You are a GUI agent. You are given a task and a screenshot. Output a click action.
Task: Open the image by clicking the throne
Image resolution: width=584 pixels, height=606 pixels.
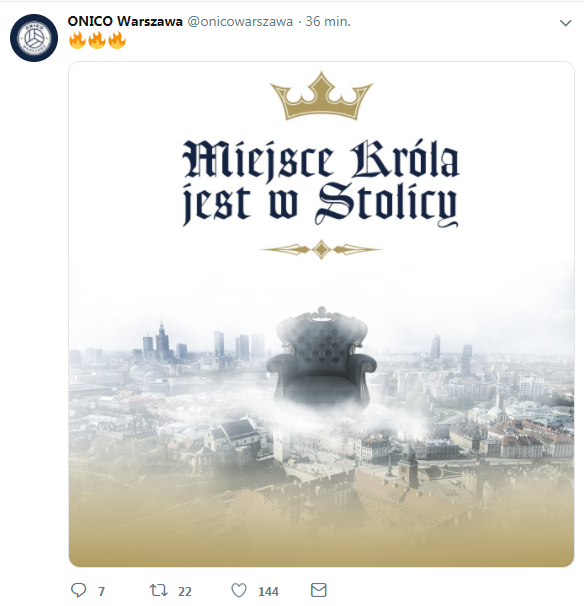tap(321, 357)
